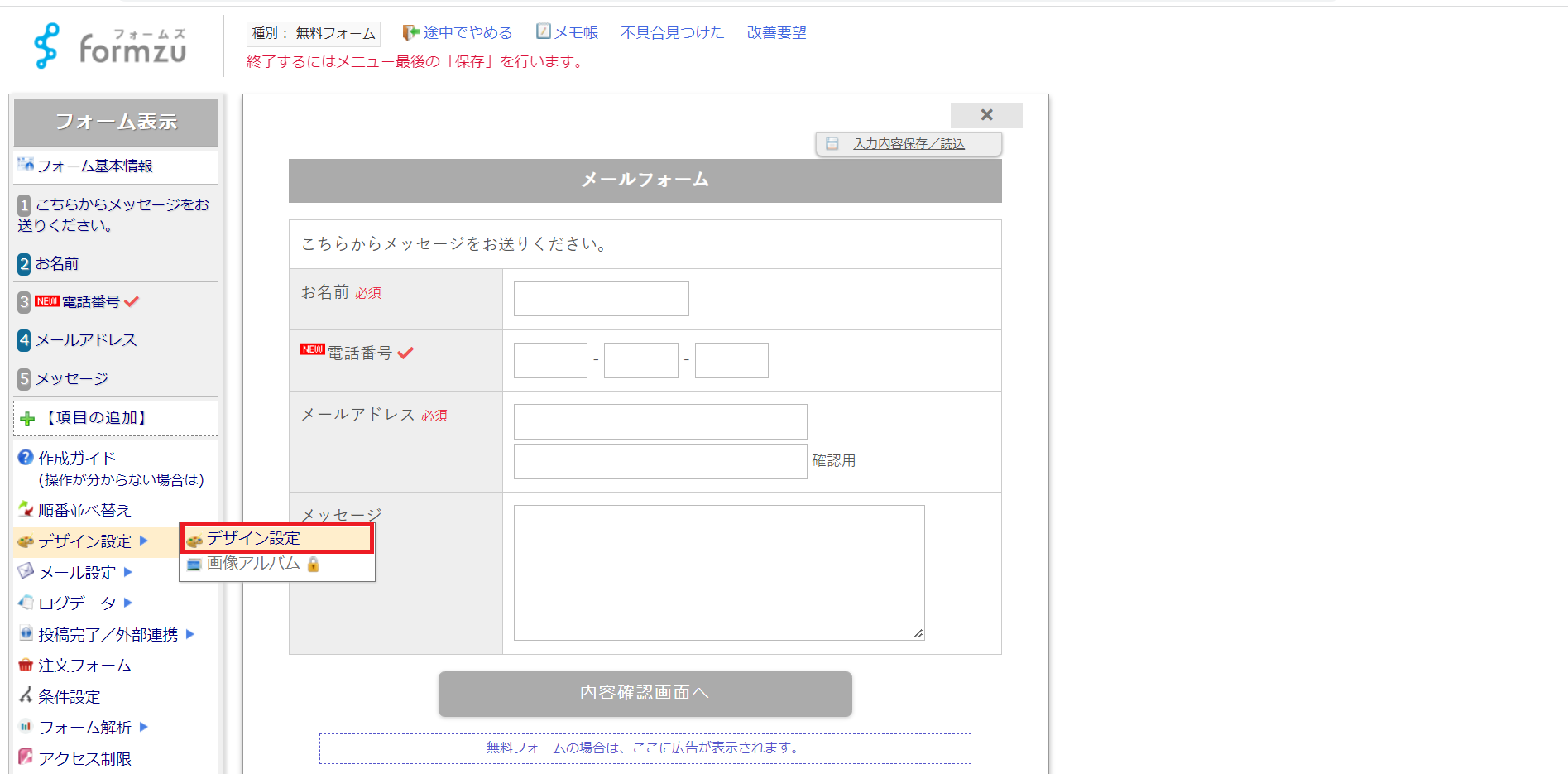This screenshot has height=774, width=1568.
Task: Expand the フォーム解析 submenu arrow
Action: [144, 727]
